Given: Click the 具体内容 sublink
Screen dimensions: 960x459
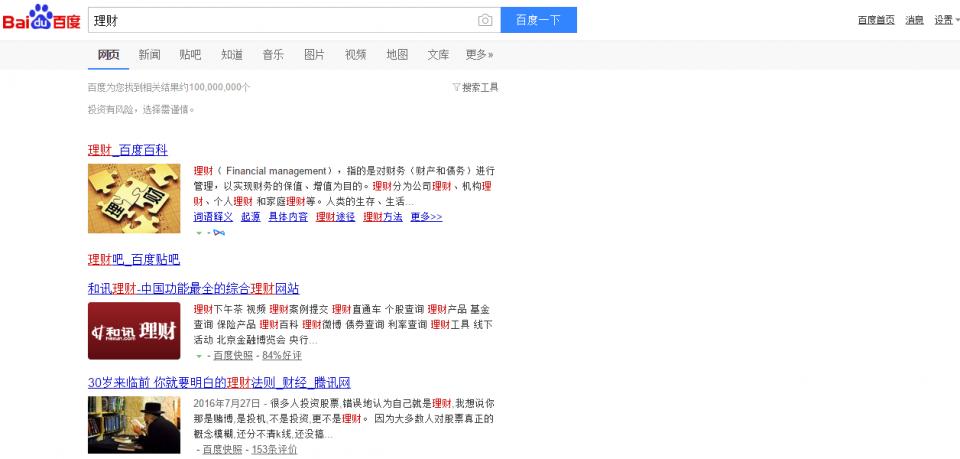Looking at the screenshot, I should 288,217.
